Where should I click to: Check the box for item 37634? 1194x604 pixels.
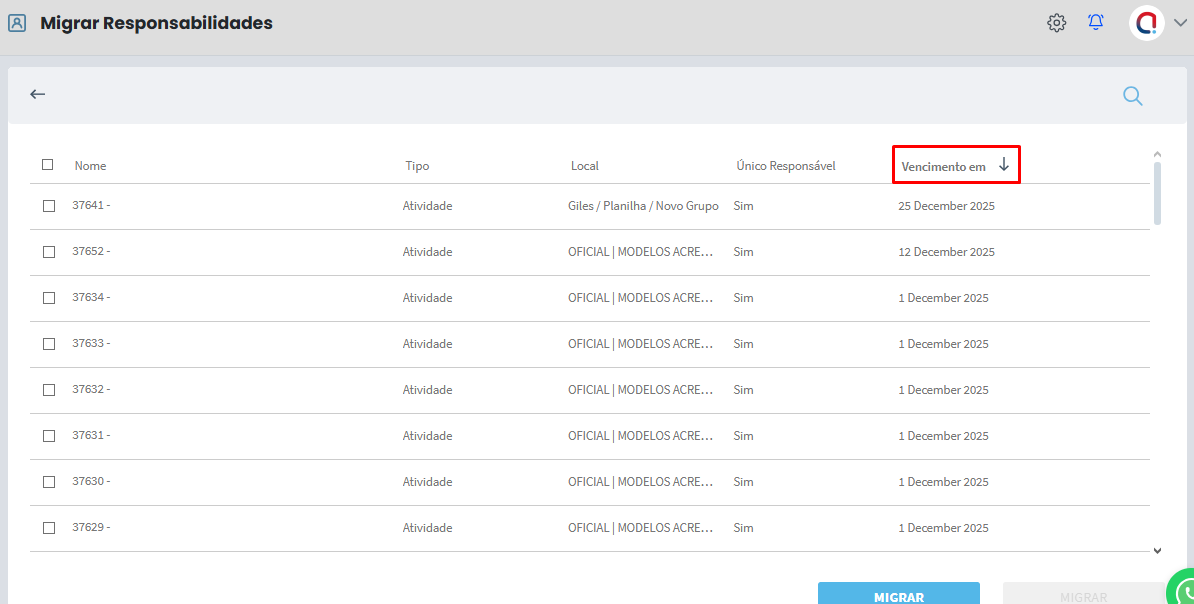point(49,298)
